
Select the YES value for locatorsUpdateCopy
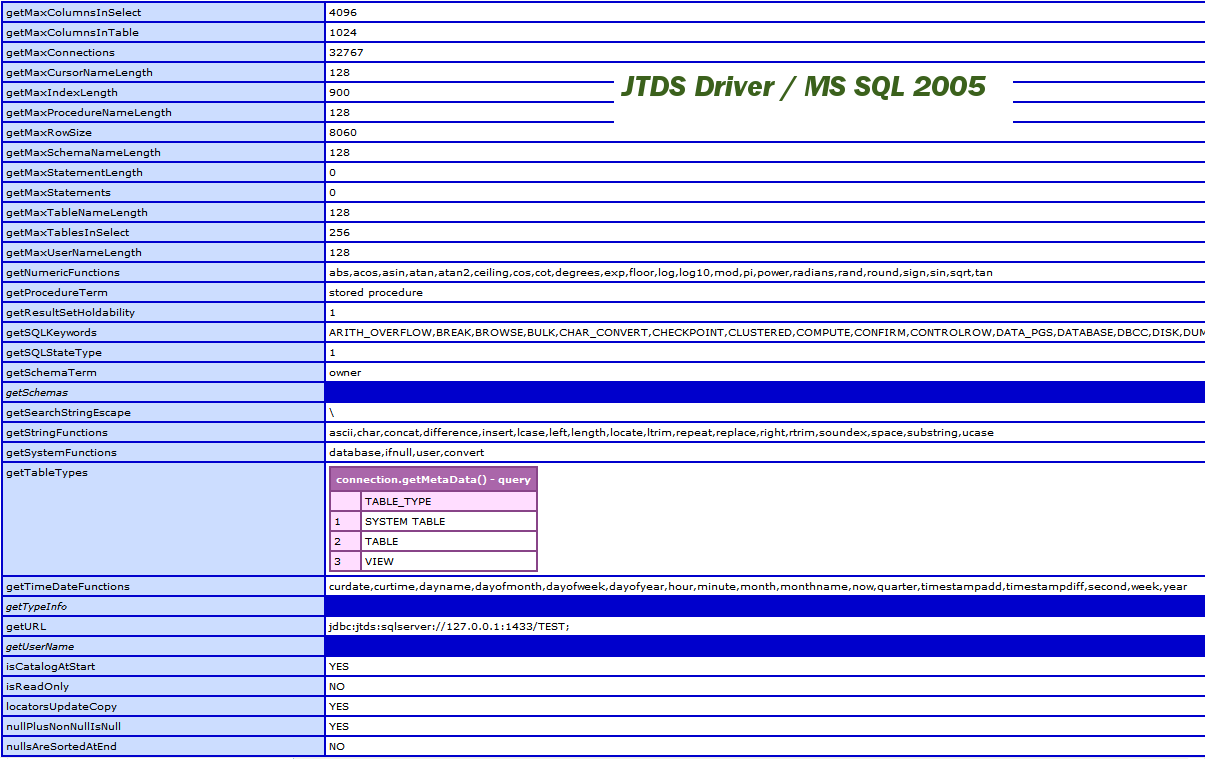pos(339,707)
